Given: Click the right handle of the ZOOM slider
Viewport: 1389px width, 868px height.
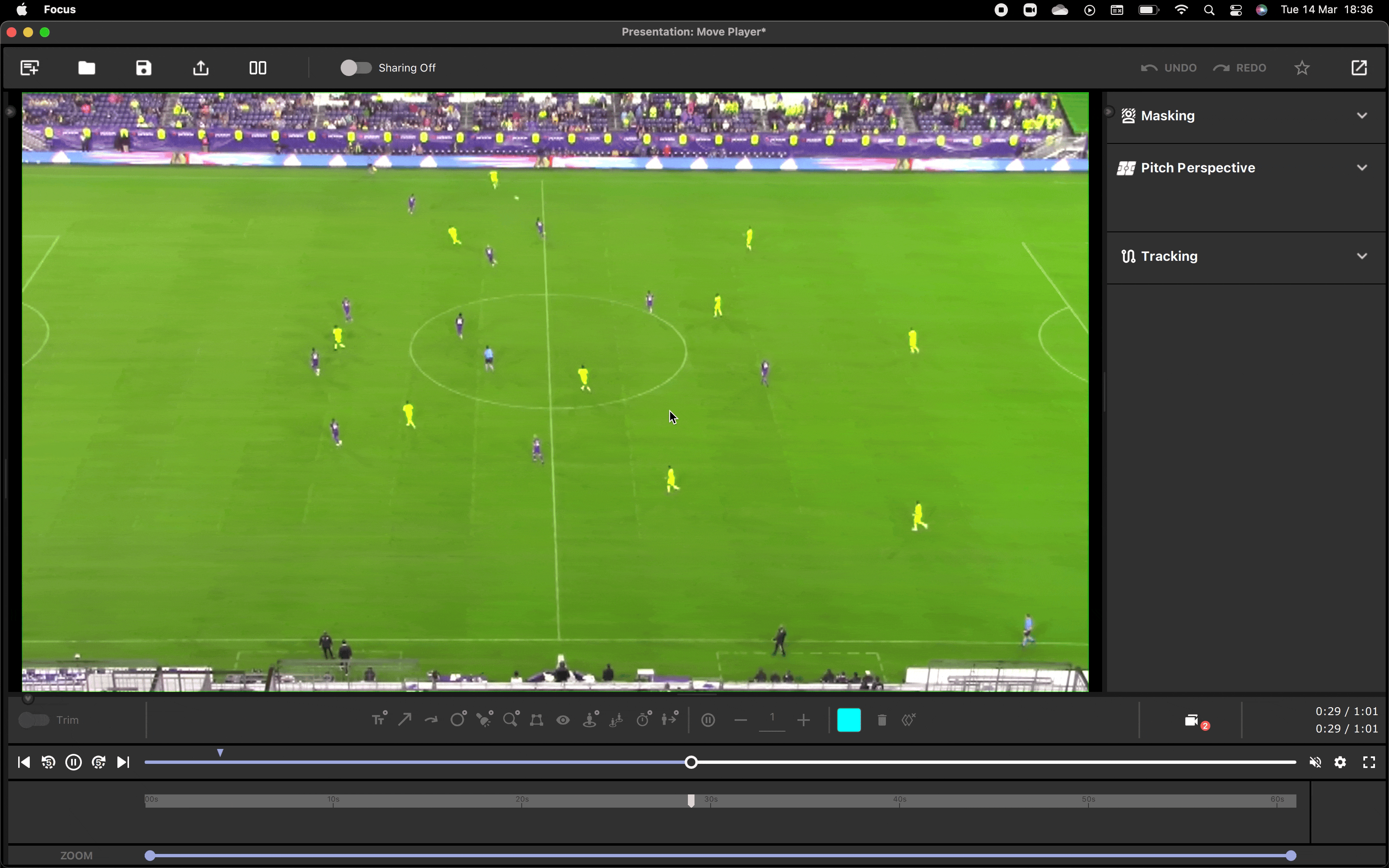Looking at the screenshot, I should click(x=1291, y=855).
